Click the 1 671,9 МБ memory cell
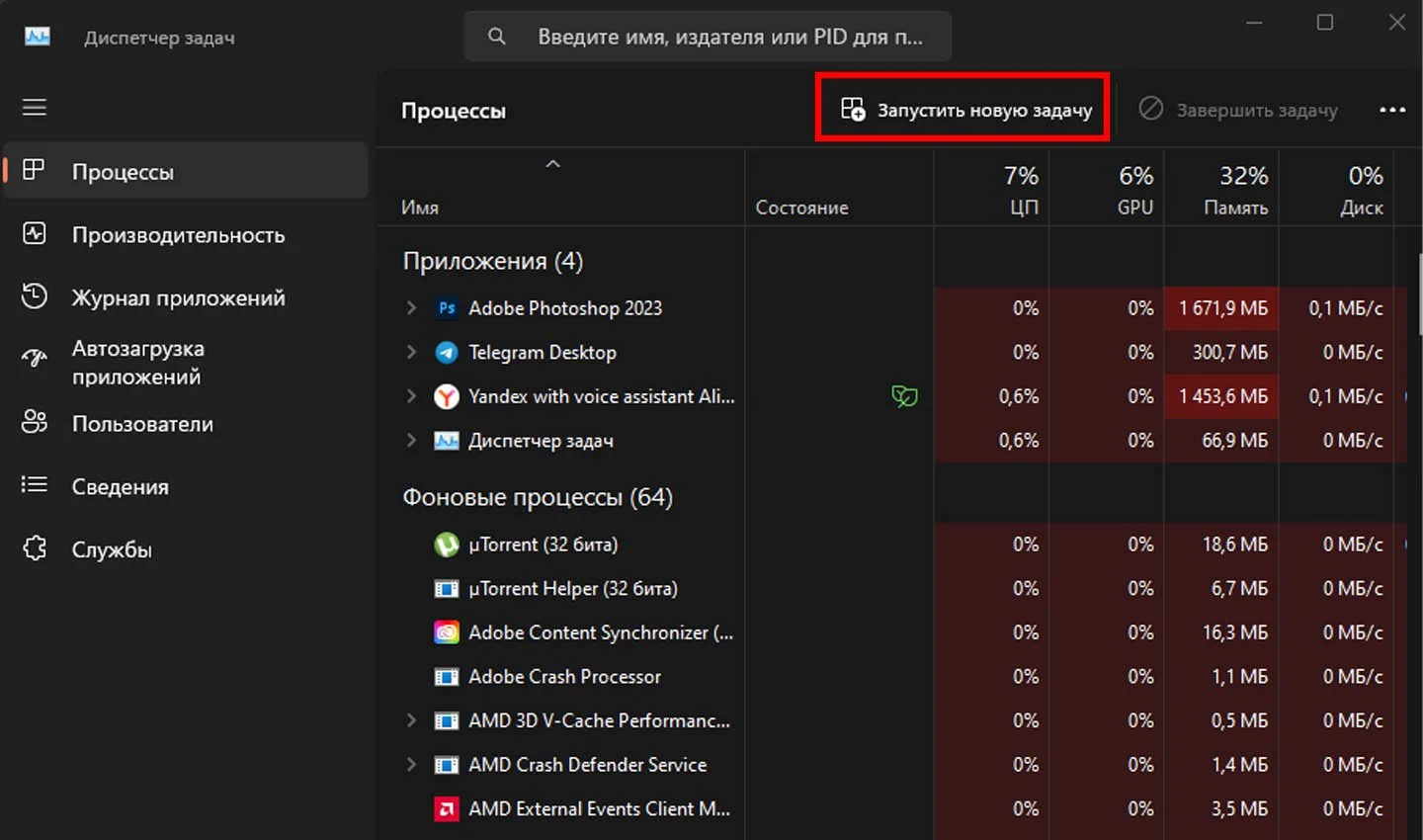Image resolution: width=1423 pixels, height=840 pixels. click(1222, 308)
